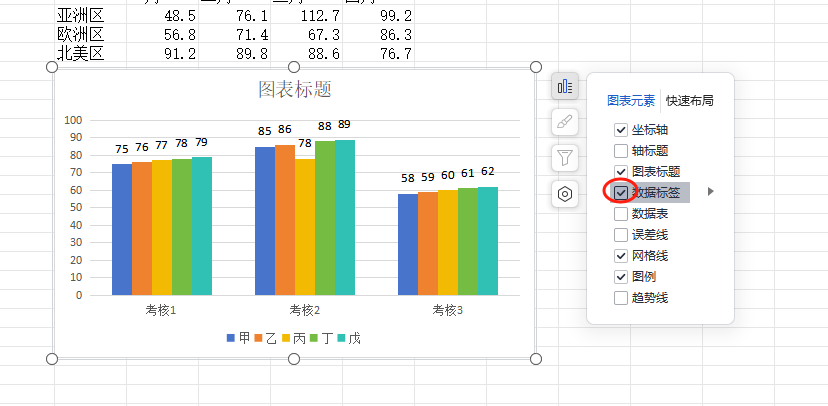Uncheck the 图表标题 checkbox
The width and height of the screenshot is (828, 406).
(x=621, y=172)
